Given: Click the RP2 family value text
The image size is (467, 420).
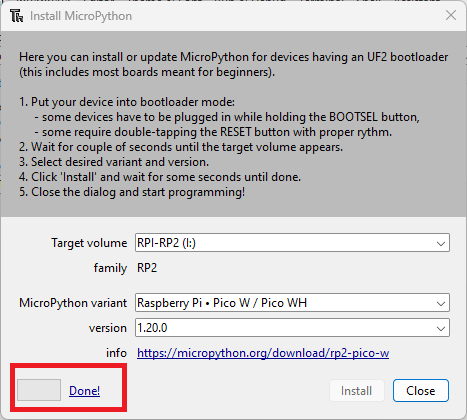Looking at the screenshot, I should click(x=147, y=268).
